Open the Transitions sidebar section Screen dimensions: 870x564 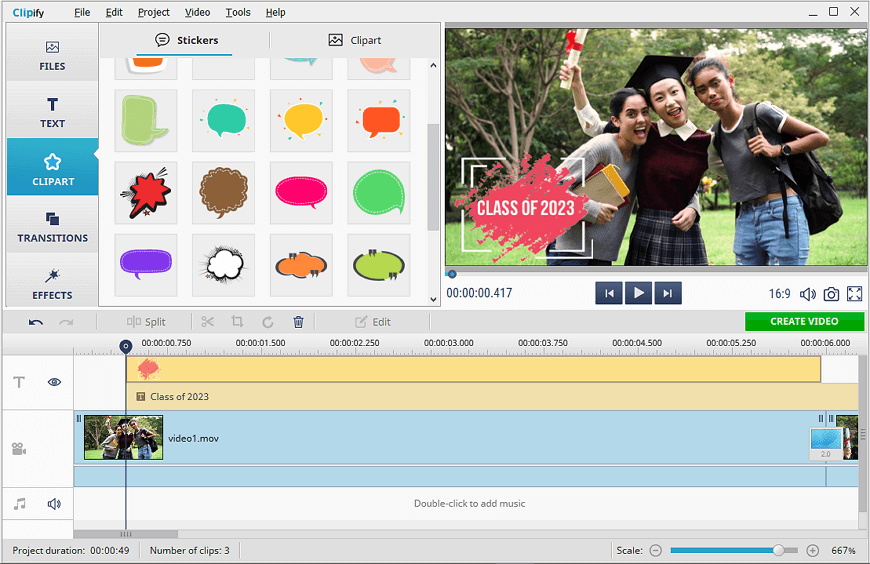click(x=52, y=226)
